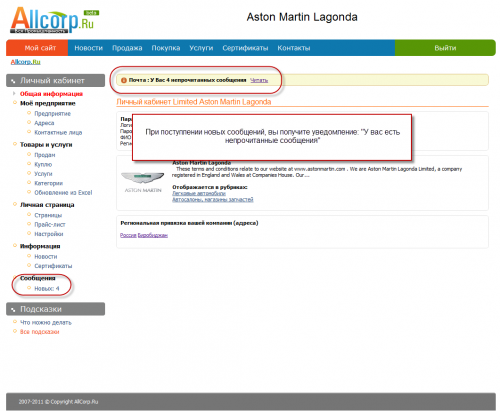Open the Новости menu item
This screenshot has width=500, height=411.
(88, 48)
